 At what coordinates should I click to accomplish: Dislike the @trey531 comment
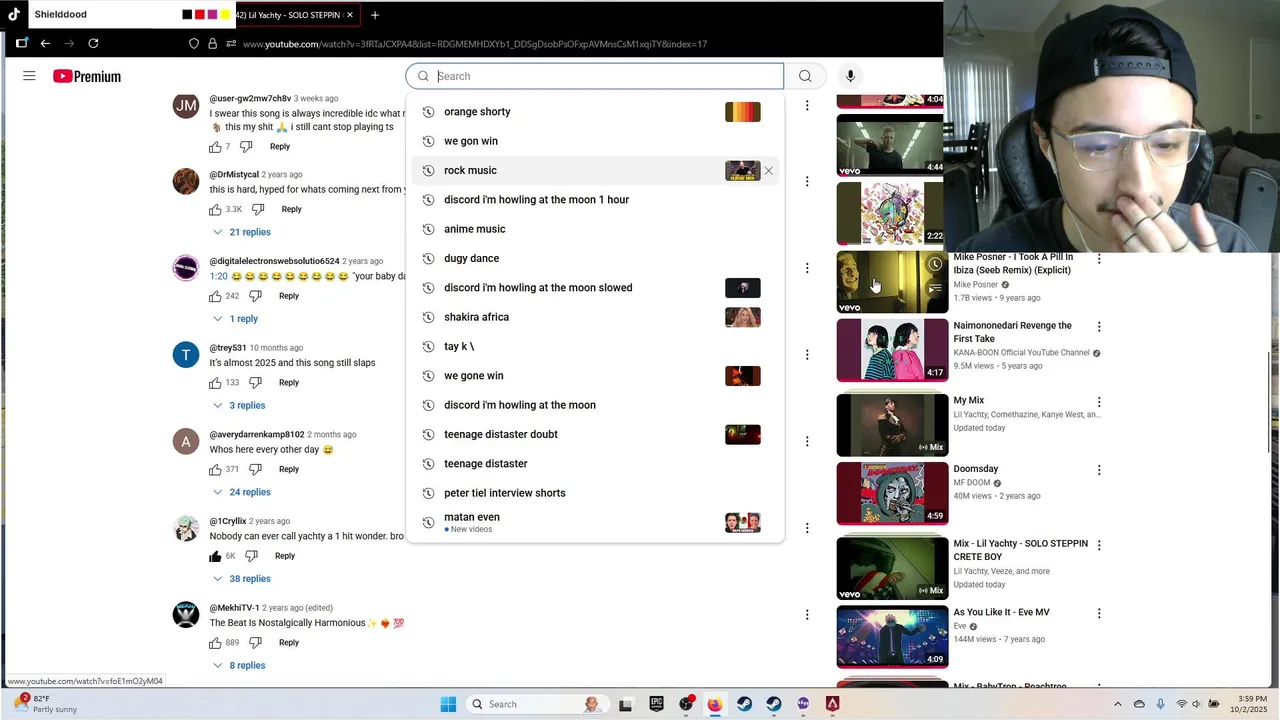coord(256,383)
